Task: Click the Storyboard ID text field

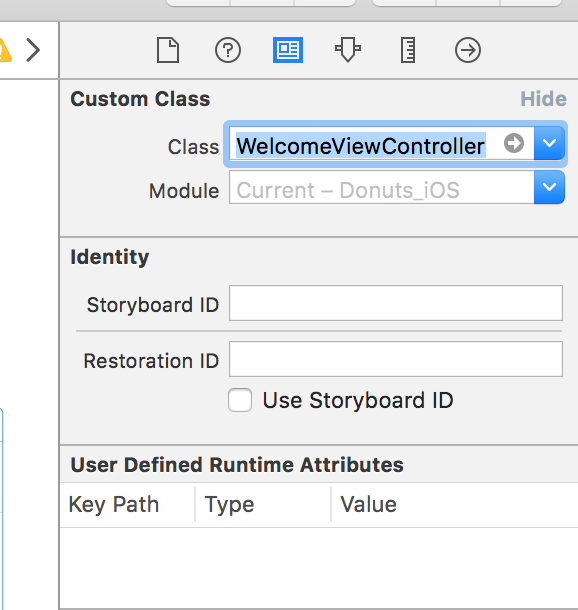Action: (x=396, y=303)
